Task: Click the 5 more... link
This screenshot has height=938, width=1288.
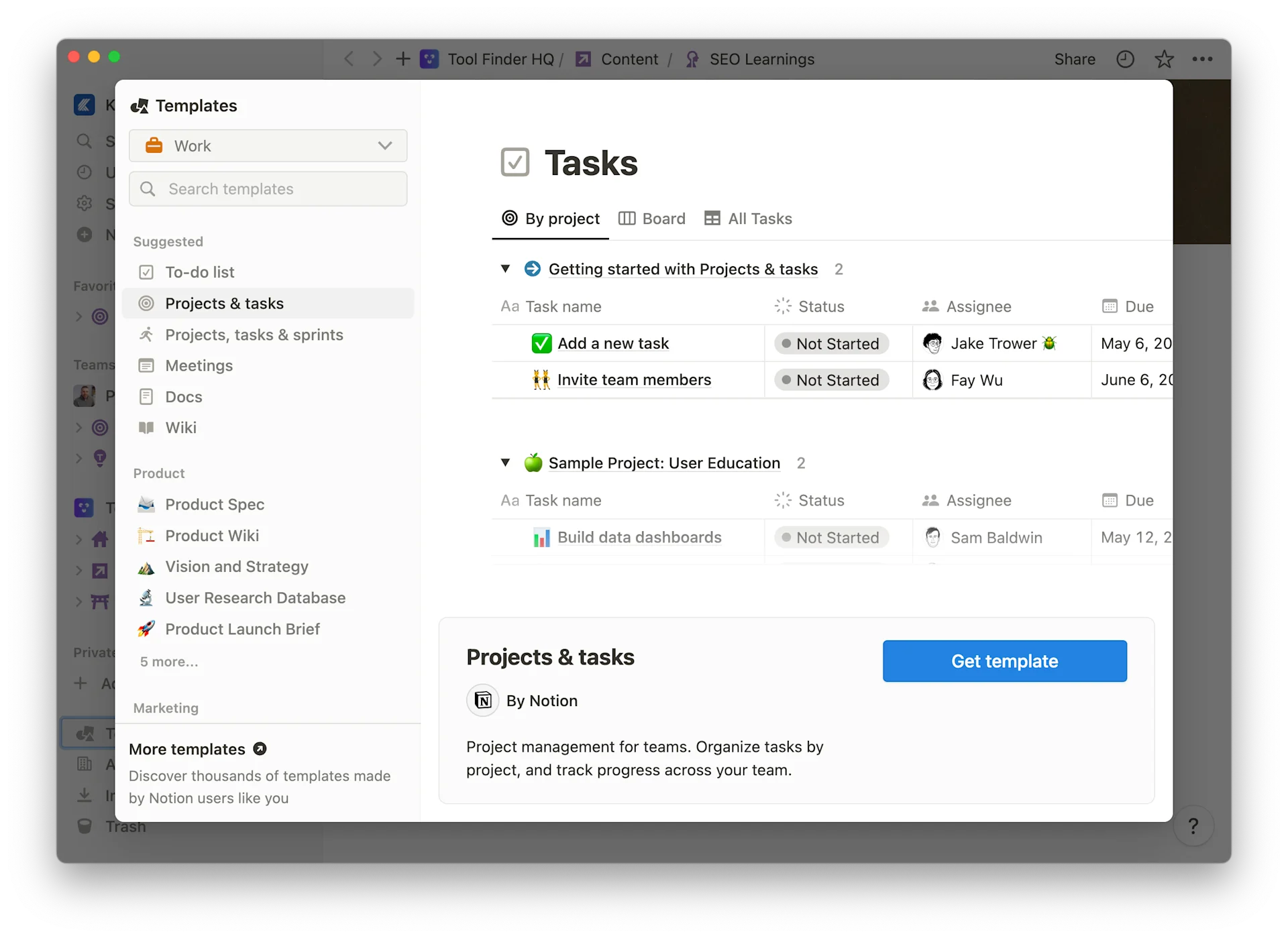Action: pos(168,662)
